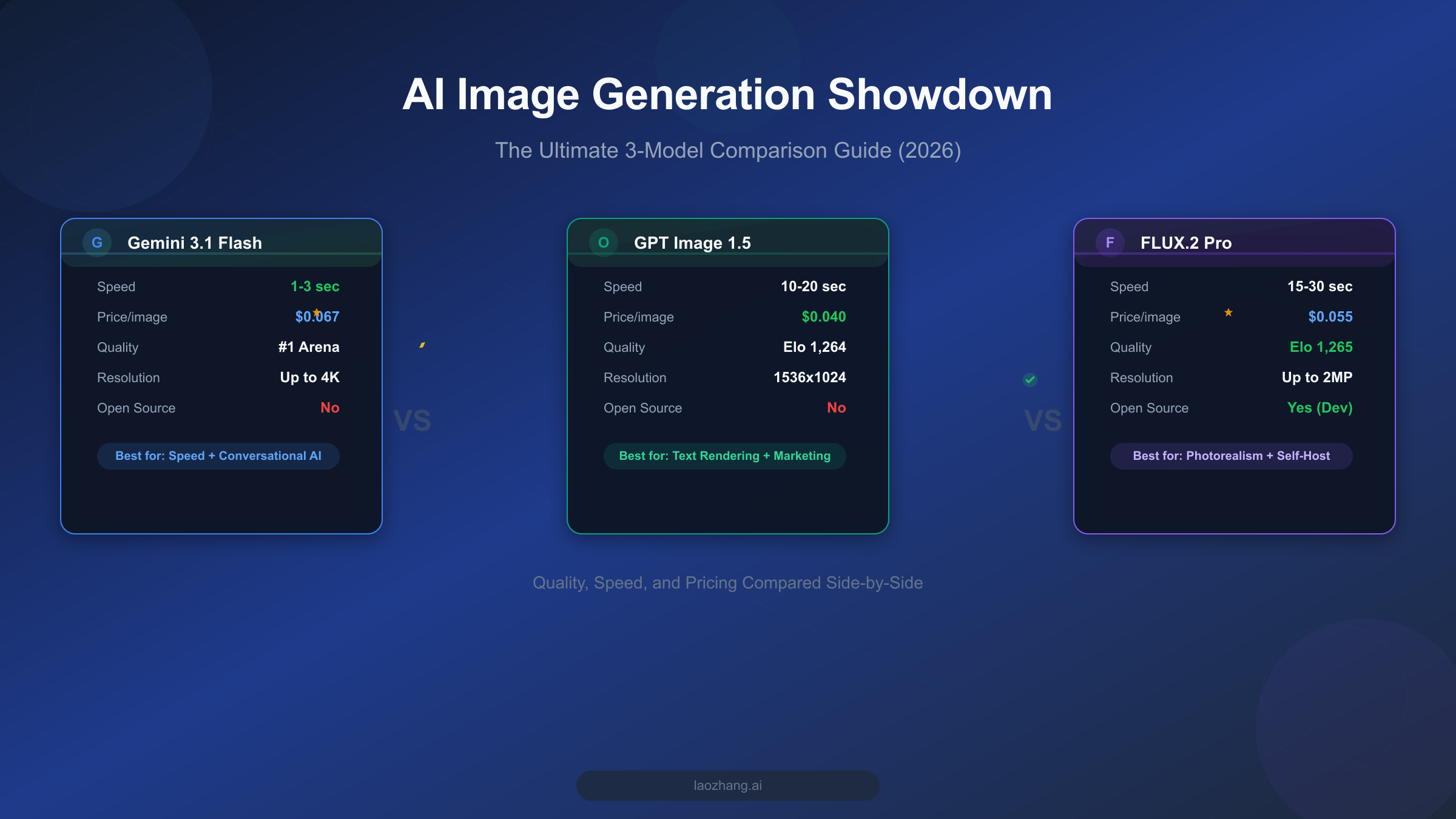The height and width of the screenshot is (819, 1456).
Task: Click 'Best for: Photorealism + Self-Host' pill
Action: (x=1232, y=456)
